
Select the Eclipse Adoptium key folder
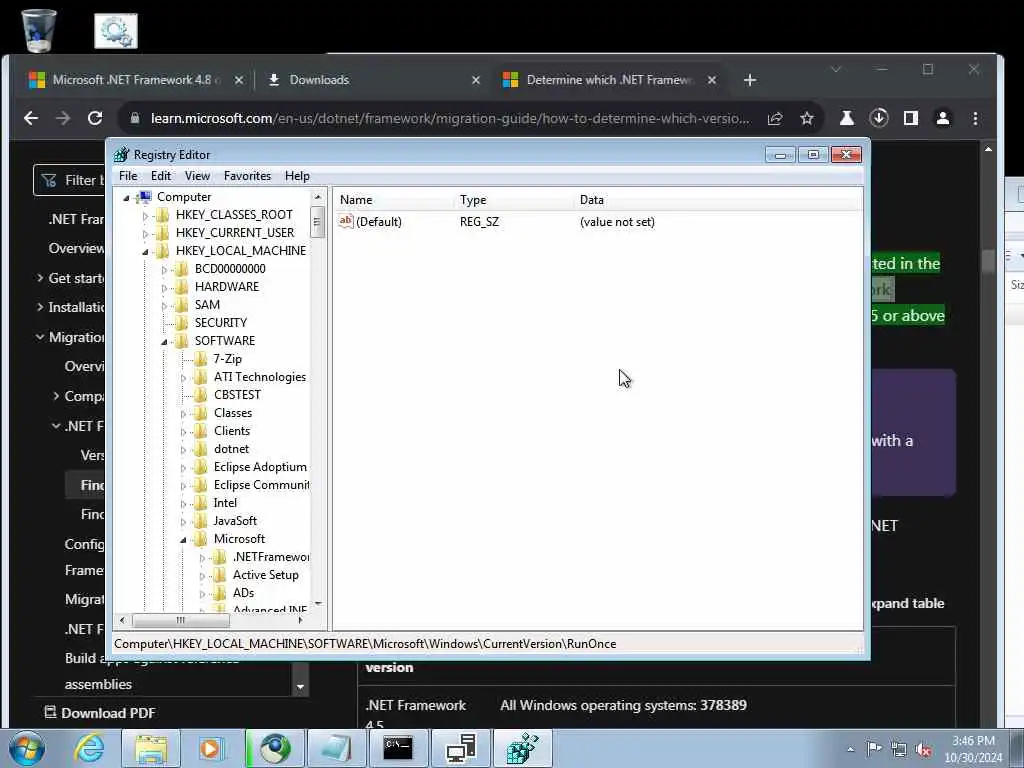tap(260, 467)
